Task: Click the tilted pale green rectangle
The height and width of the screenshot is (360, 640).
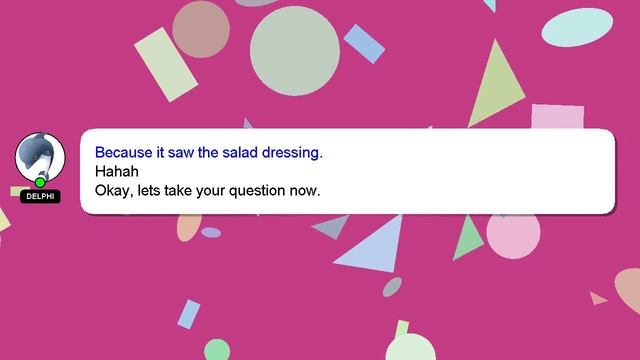Action: (166, 64)
